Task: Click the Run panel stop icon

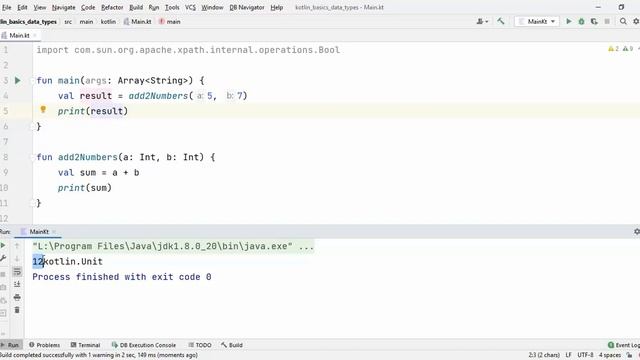Action: point(3,273)
